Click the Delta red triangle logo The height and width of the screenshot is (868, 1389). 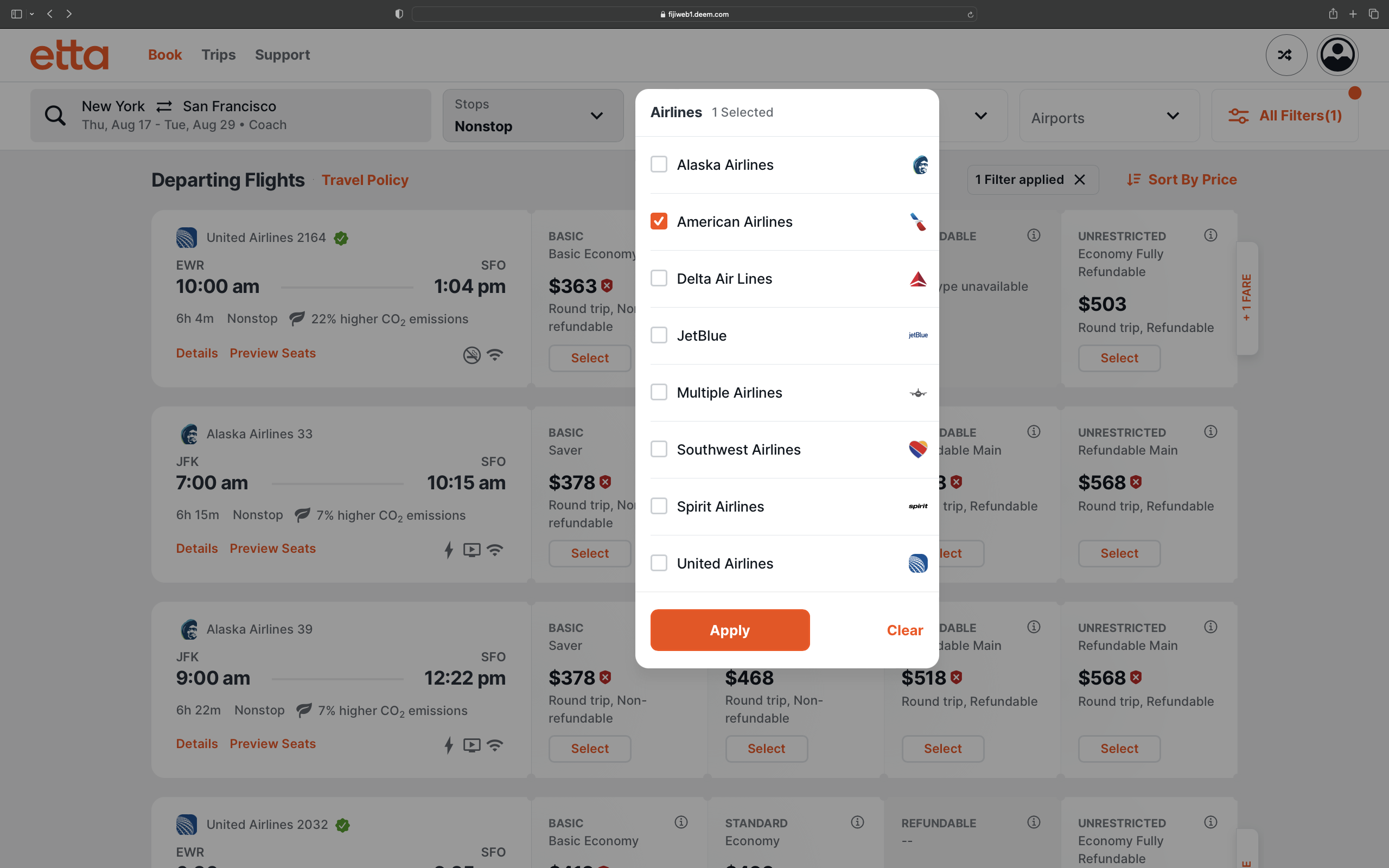pos(918,278)
